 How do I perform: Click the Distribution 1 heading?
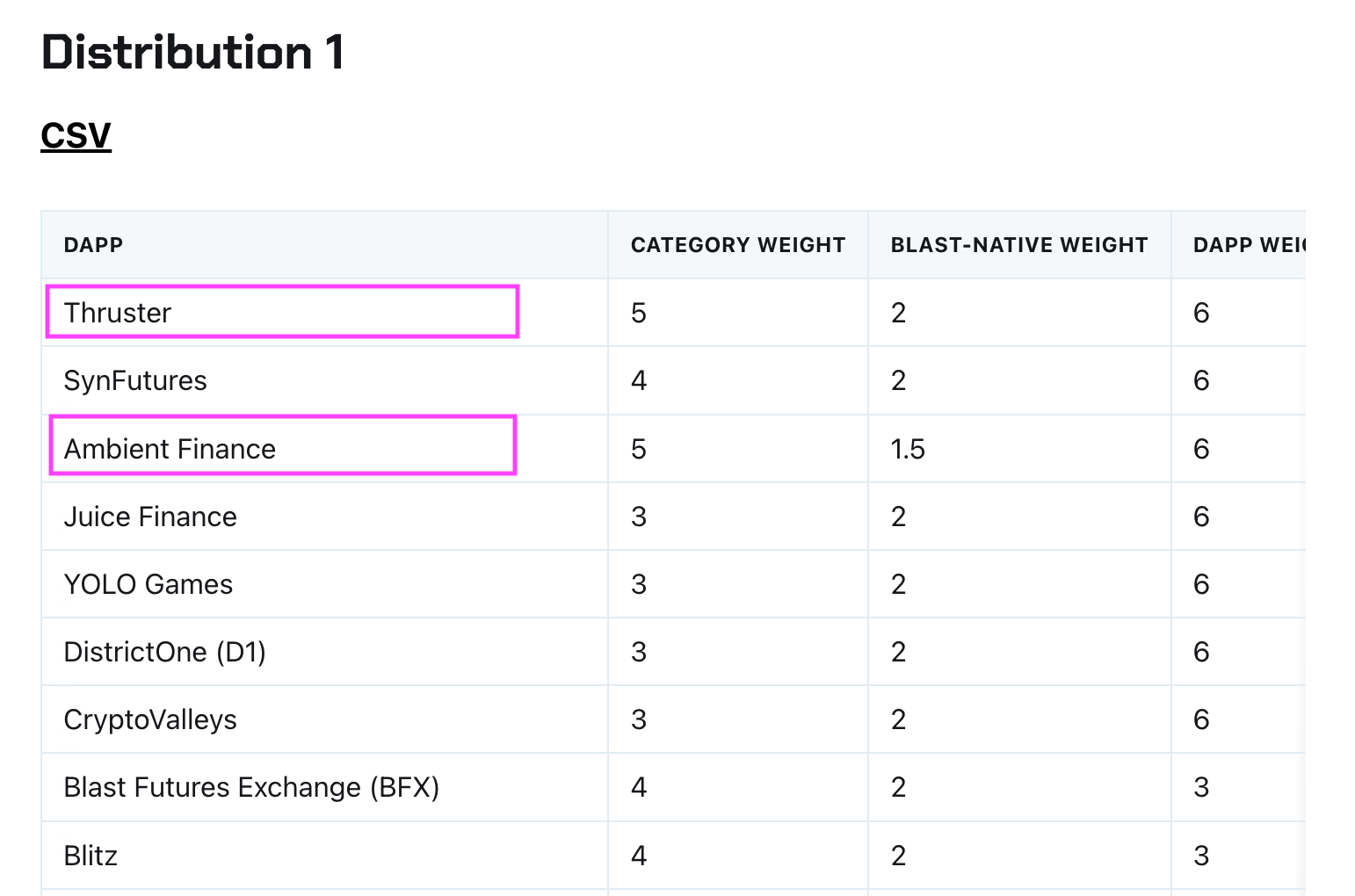(192, 53)
